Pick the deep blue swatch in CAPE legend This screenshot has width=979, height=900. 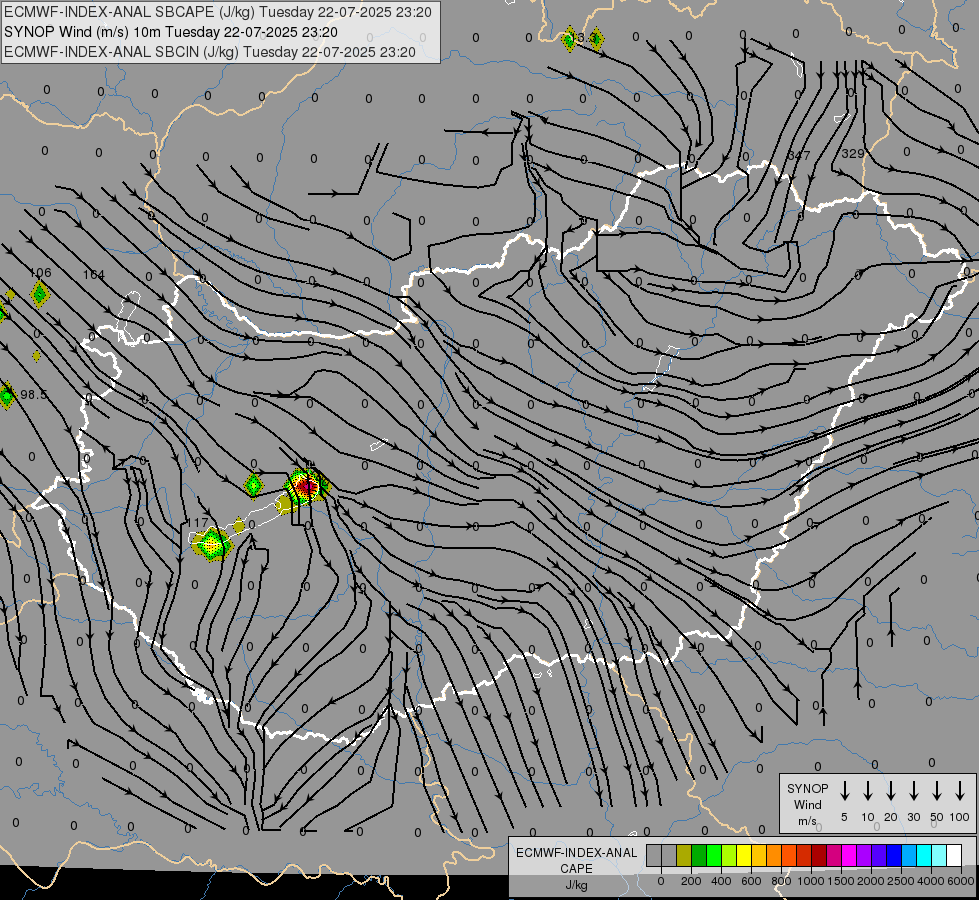(893, 856)
